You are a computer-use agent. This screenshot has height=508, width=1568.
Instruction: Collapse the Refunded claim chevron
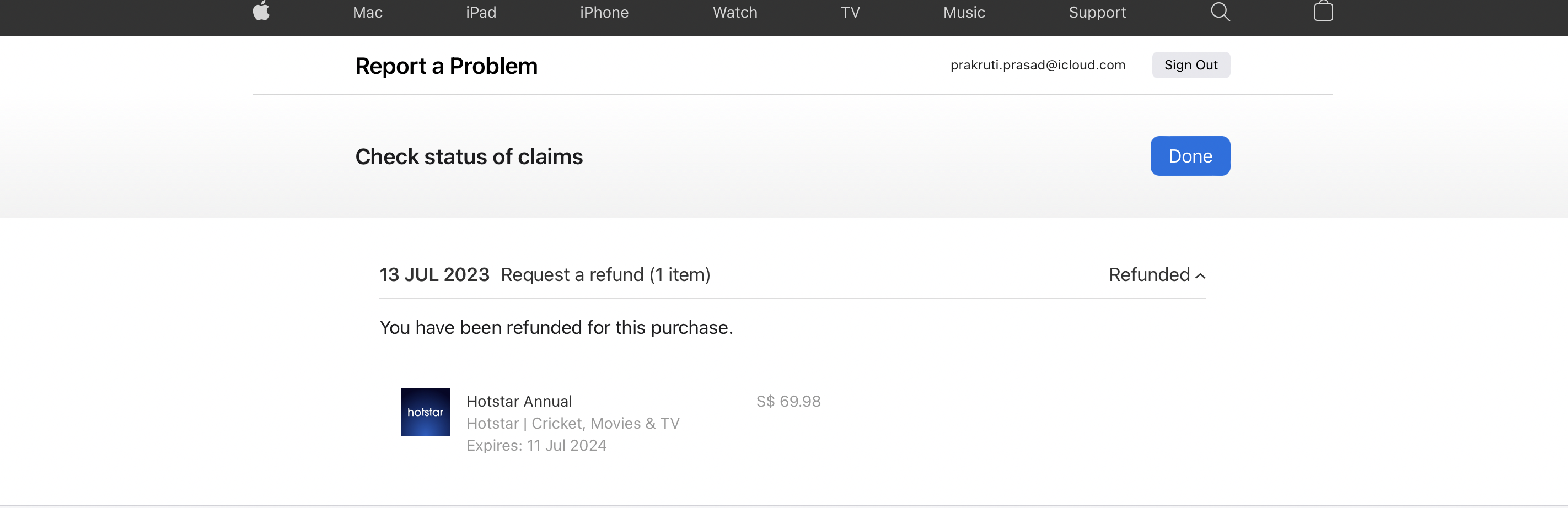(x=1200, y=275)
